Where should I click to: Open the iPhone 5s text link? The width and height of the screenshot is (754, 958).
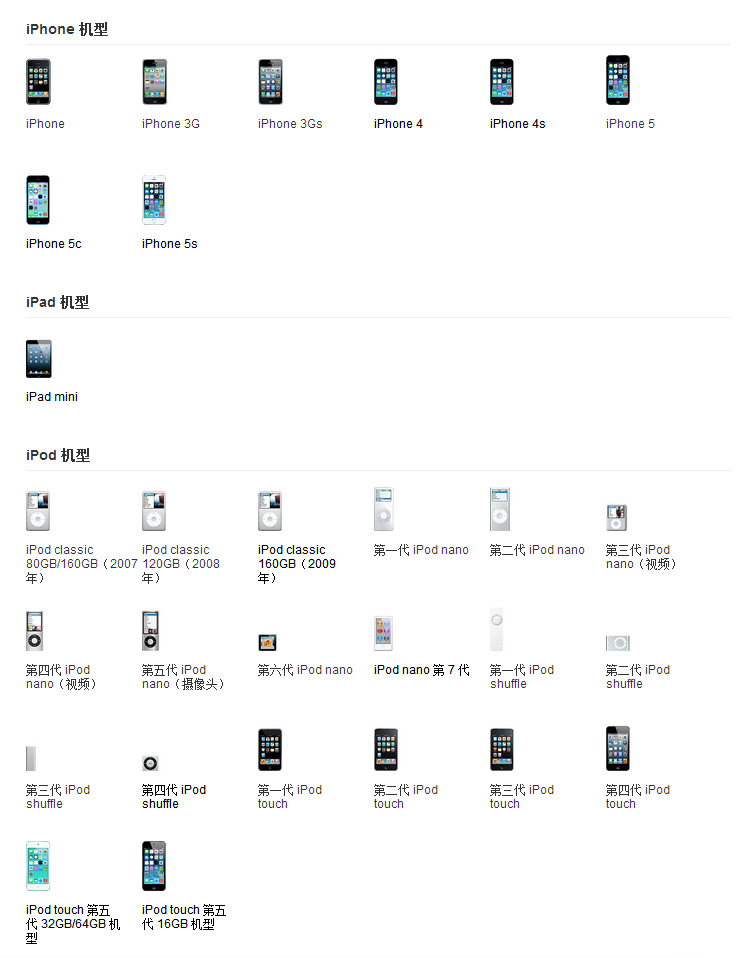(170, 244)
